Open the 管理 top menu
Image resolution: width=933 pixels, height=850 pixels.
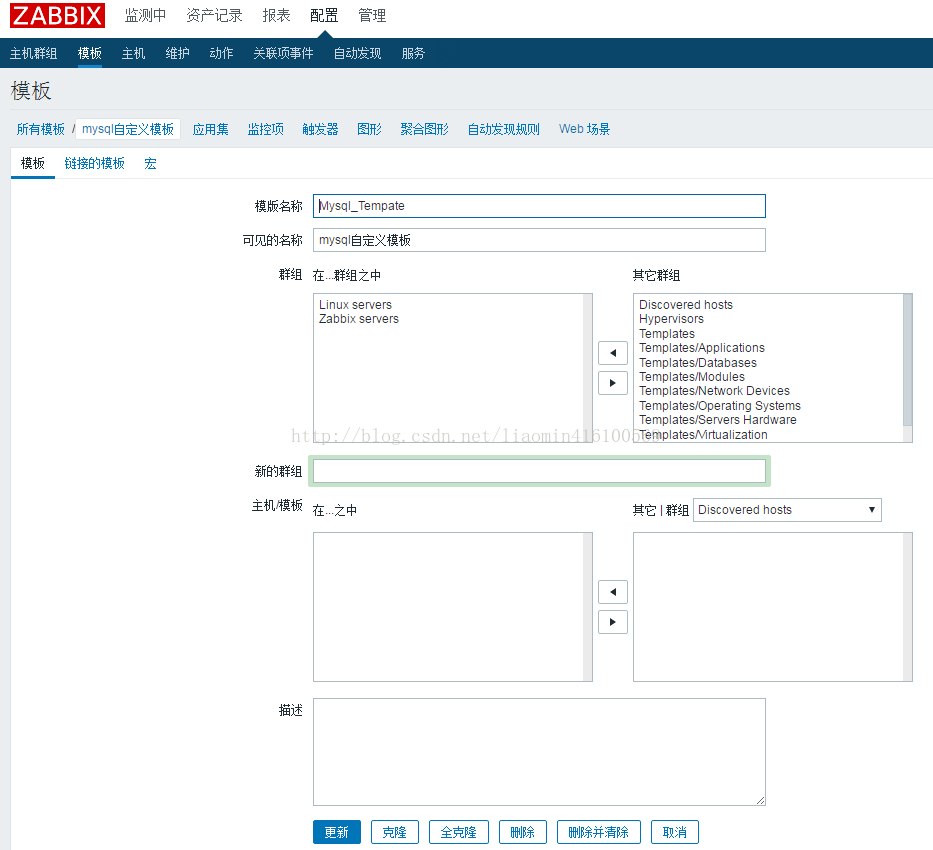[372, 15]
